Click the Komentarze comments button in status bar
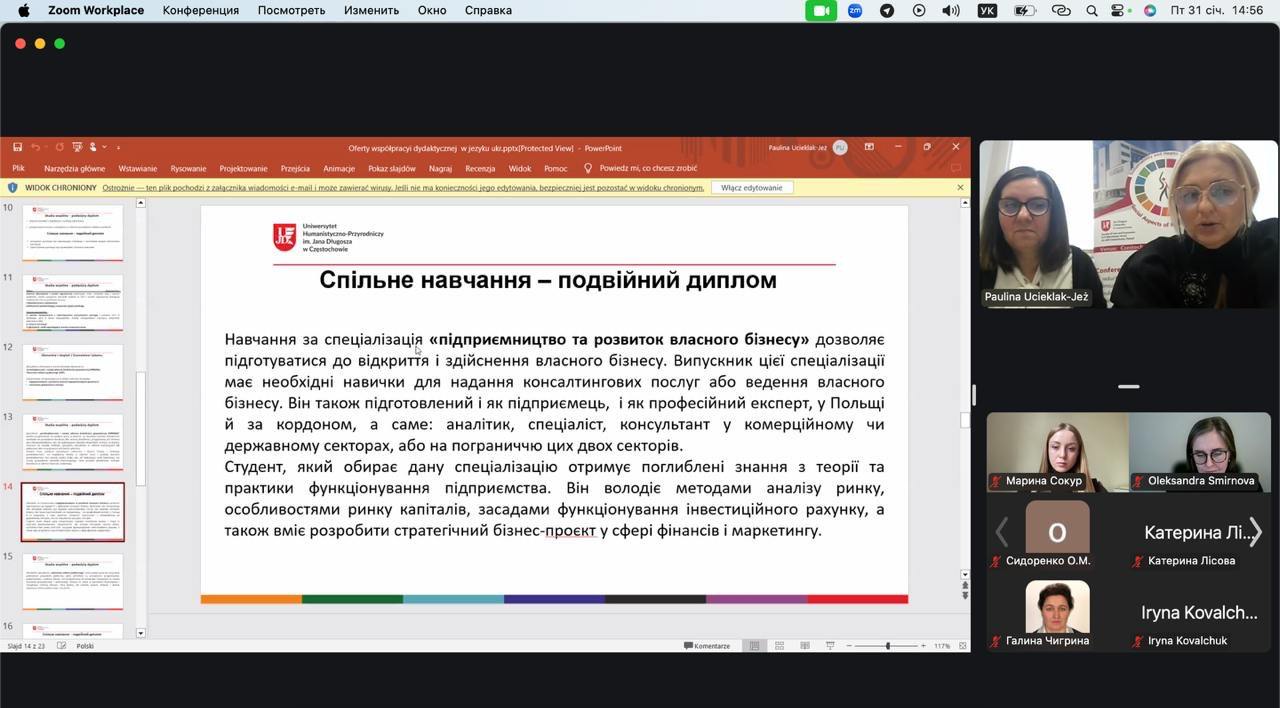Viewport: 1280px width, 708px height. 707,646
